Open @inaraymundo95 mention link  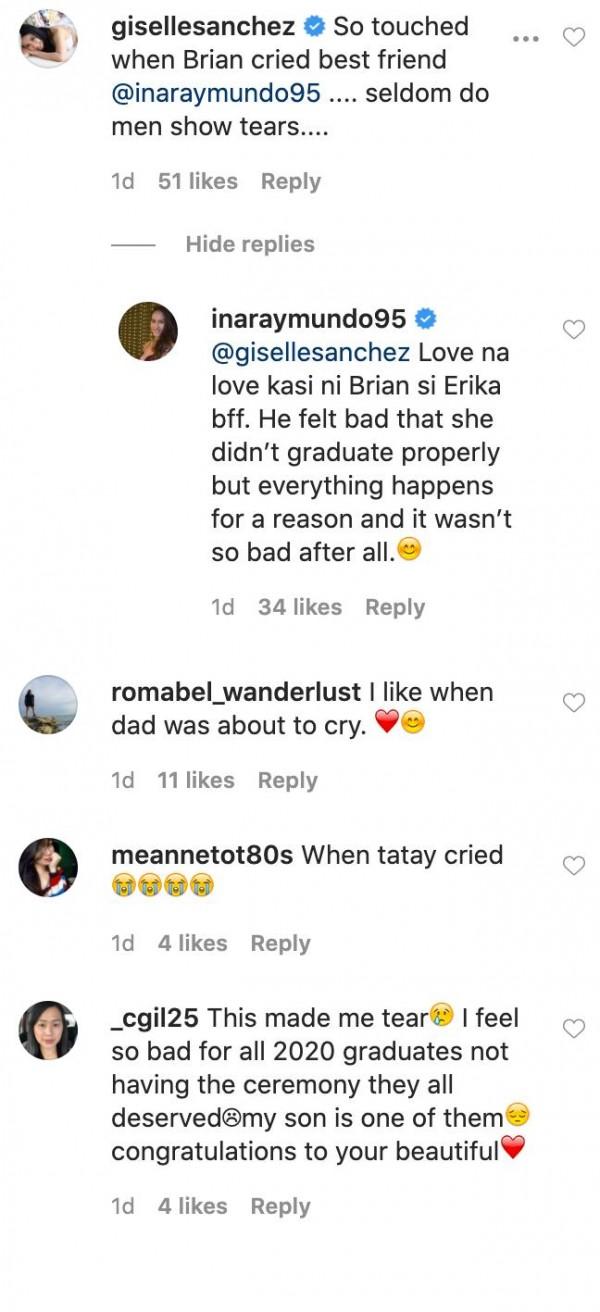click(216, 93)
